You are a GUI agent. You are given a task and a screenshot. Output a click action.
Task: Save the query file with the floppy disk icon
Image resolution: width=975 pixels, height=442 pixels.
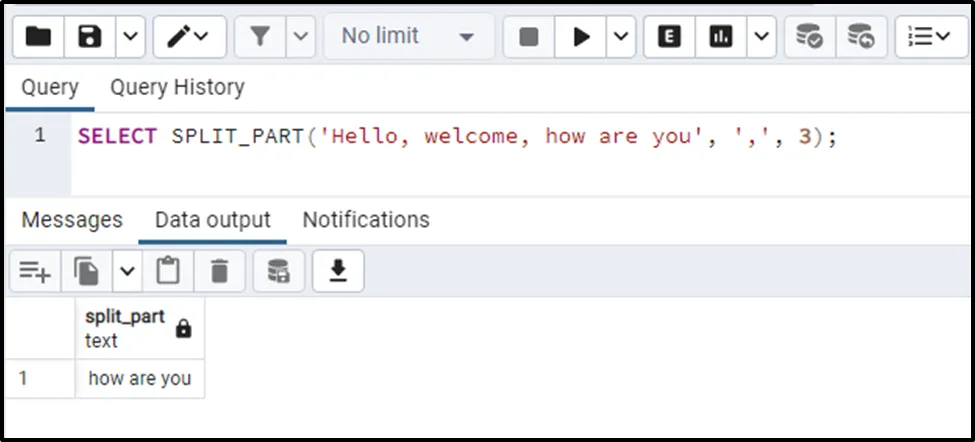pyautogui.click(x=91, y=37)
